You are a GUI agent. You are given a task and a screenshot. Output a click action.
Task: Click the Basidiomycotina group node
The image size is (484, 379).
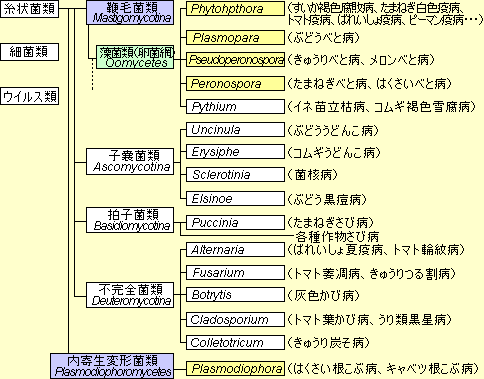(130, 220)
